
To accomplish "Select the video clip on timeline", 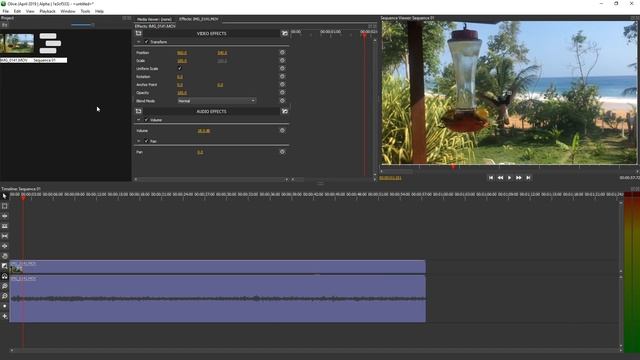I will pos(218,267).
